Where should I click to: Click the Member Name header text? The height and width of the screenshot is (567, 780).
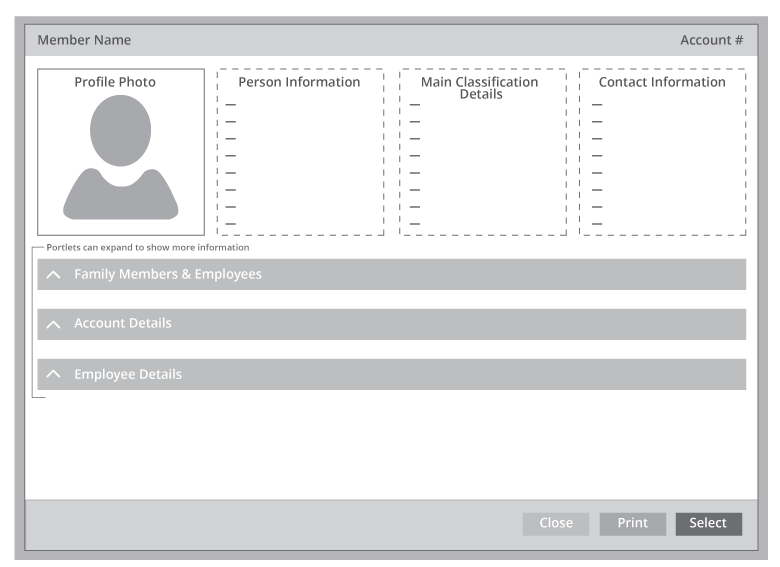(84, 40)
